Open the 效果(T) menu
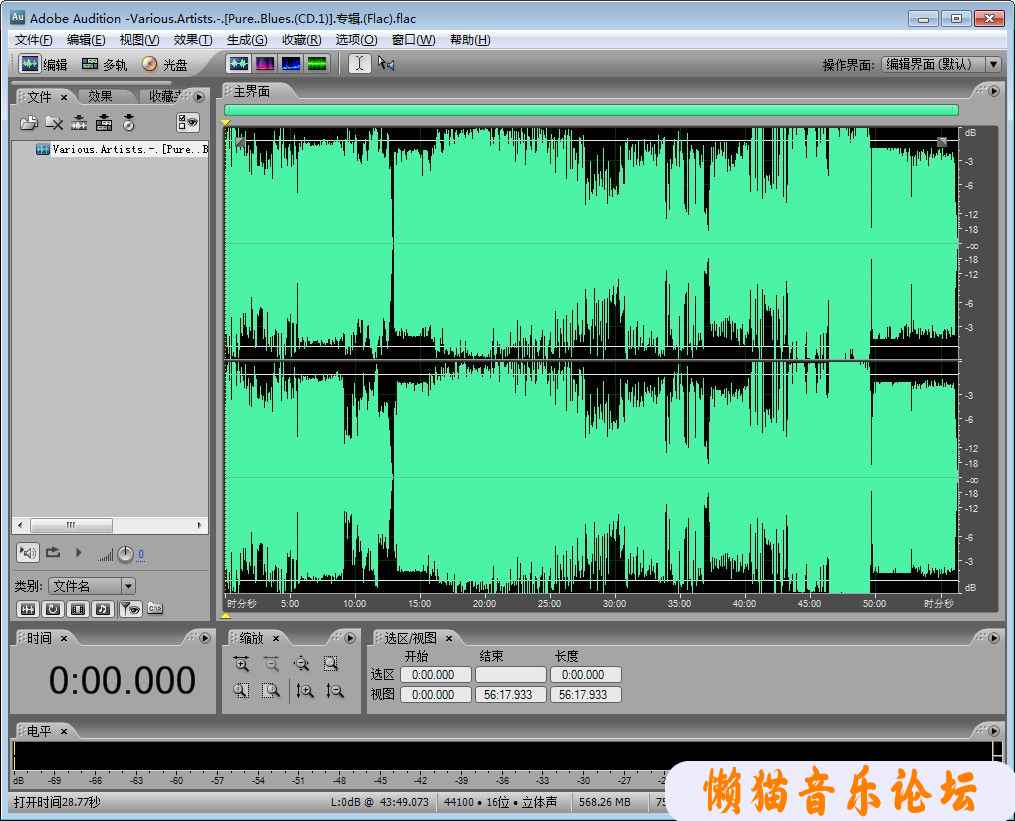This screenshot has height=821, width=1015. pyautogui.click(x=193, y=40)
